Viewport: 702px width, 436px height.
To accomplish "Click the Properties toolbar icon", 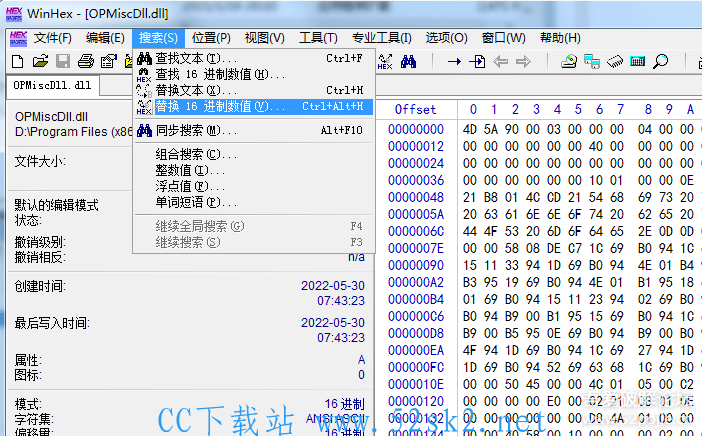I will coord(108,61).
